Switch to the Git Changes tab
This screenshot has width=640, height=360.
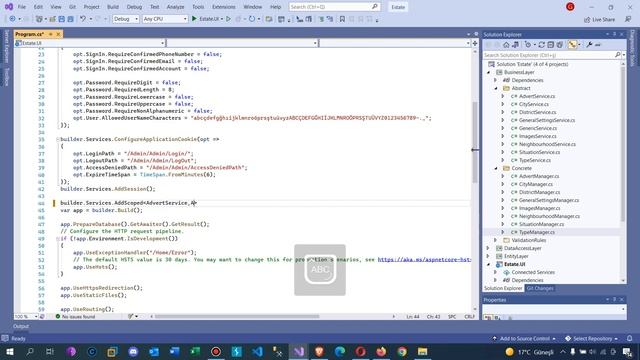(540, 288)
